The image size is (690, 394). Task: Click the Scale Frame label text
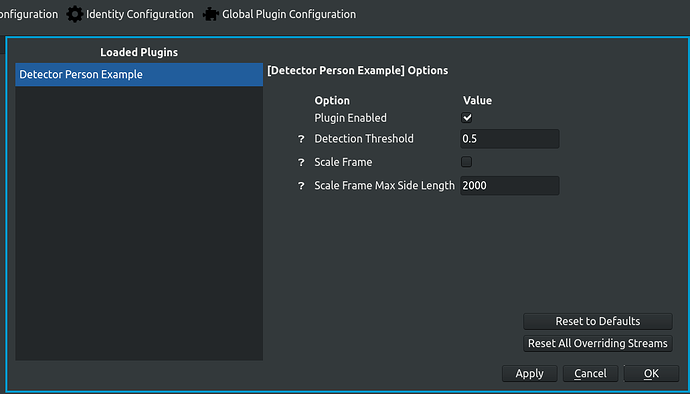[343, 162]
